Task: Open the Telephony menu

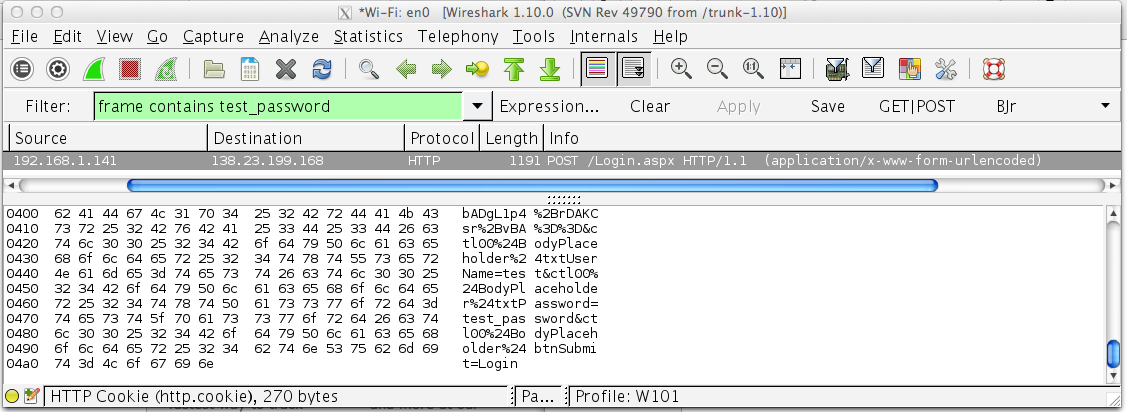Action: (458, 36)
